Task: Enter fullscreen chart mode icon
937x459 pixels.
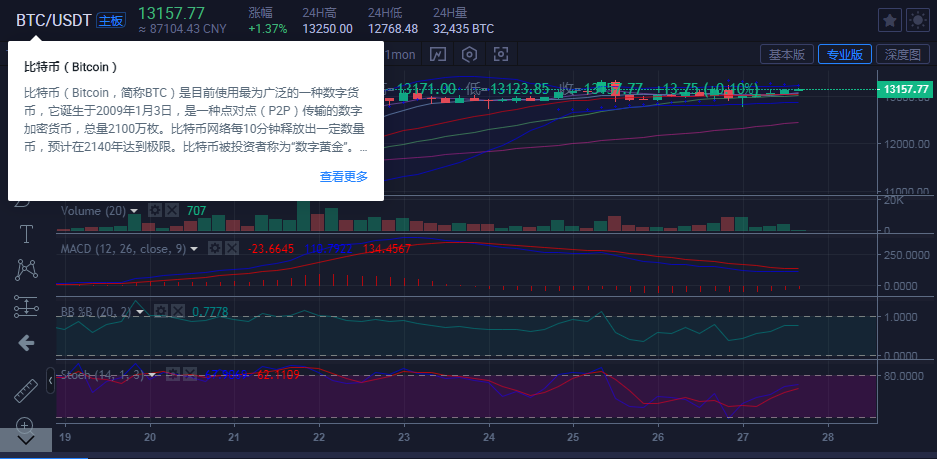Action: pyautogui.click(x=501, y=55)
